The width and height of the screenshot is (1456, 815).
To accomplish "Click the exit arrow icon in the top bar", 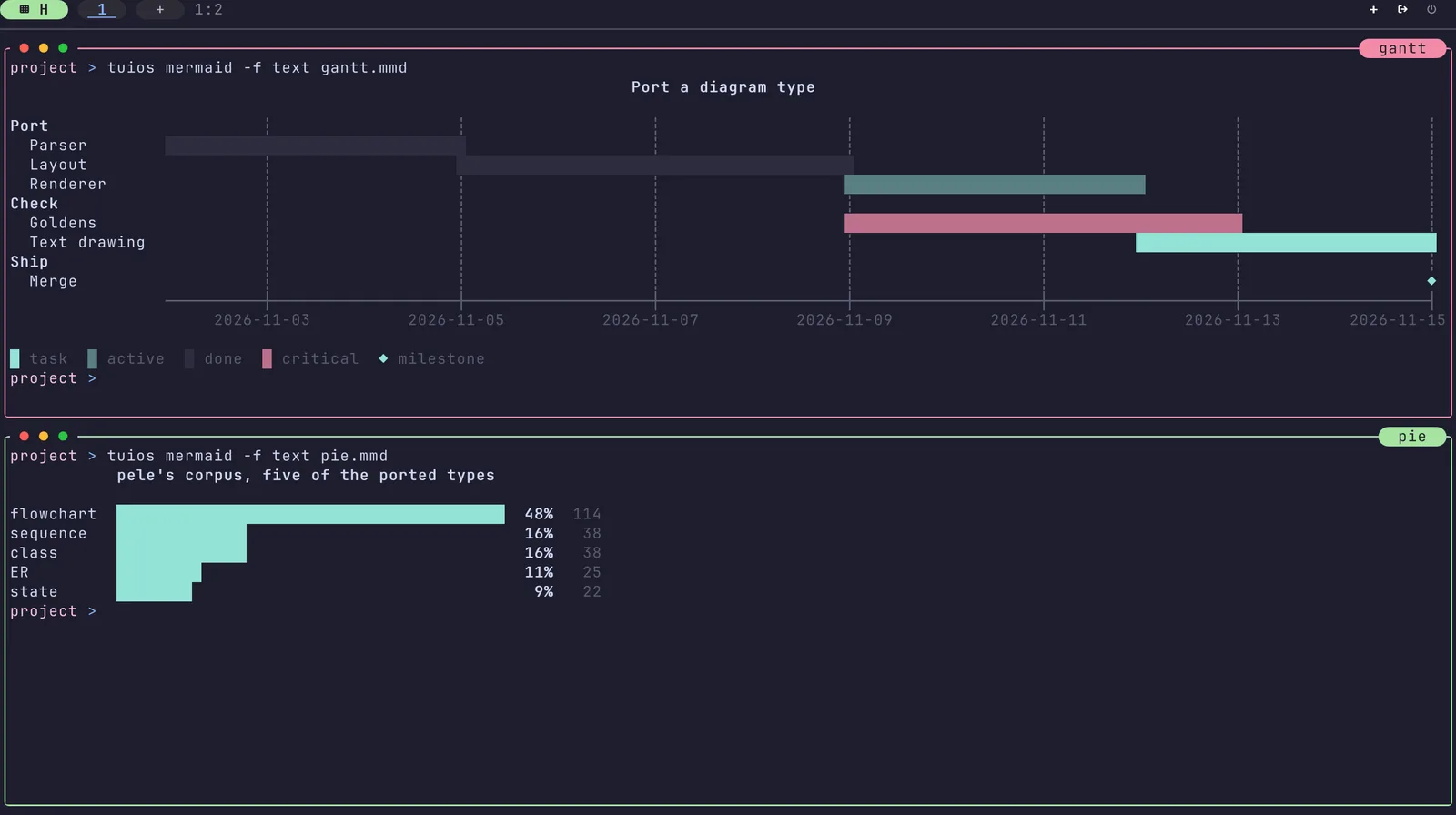I will click(1402, 10).
